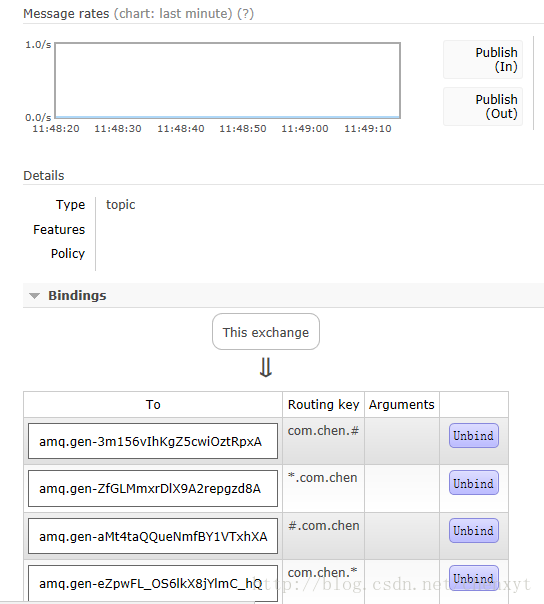This screenshot has width=544, height=604.
Task: Open queue amq.gen-aMt4taQQueNmfBY1VTxhXA
Action: [x=153, y=536]
